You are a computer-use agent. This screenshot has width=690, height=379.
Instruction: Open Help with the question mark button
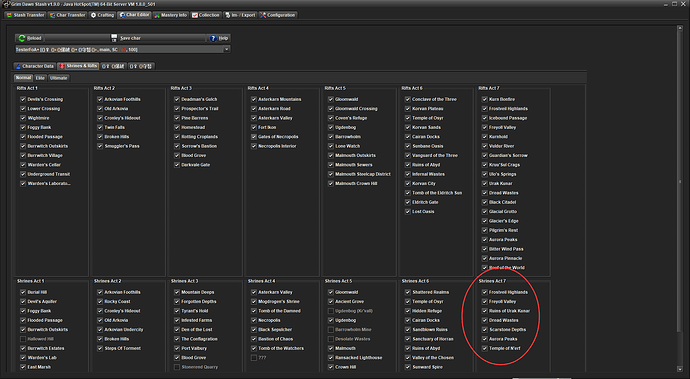(x=219, y=38)
